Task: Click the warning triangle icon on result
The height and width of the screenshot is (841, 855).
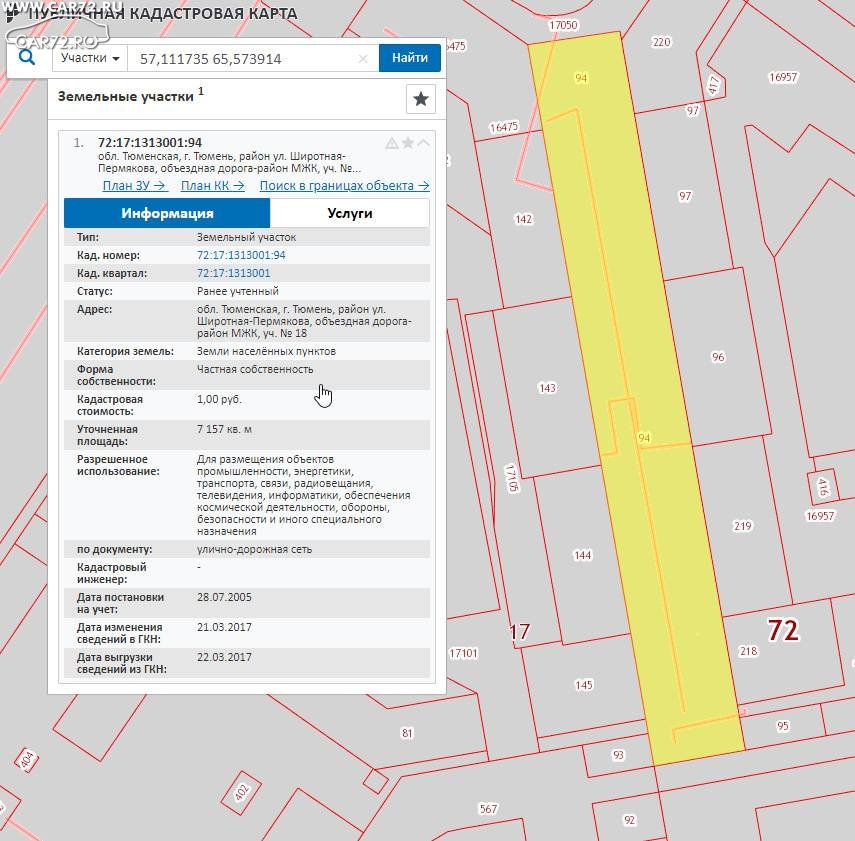Action: click(392, 143)
